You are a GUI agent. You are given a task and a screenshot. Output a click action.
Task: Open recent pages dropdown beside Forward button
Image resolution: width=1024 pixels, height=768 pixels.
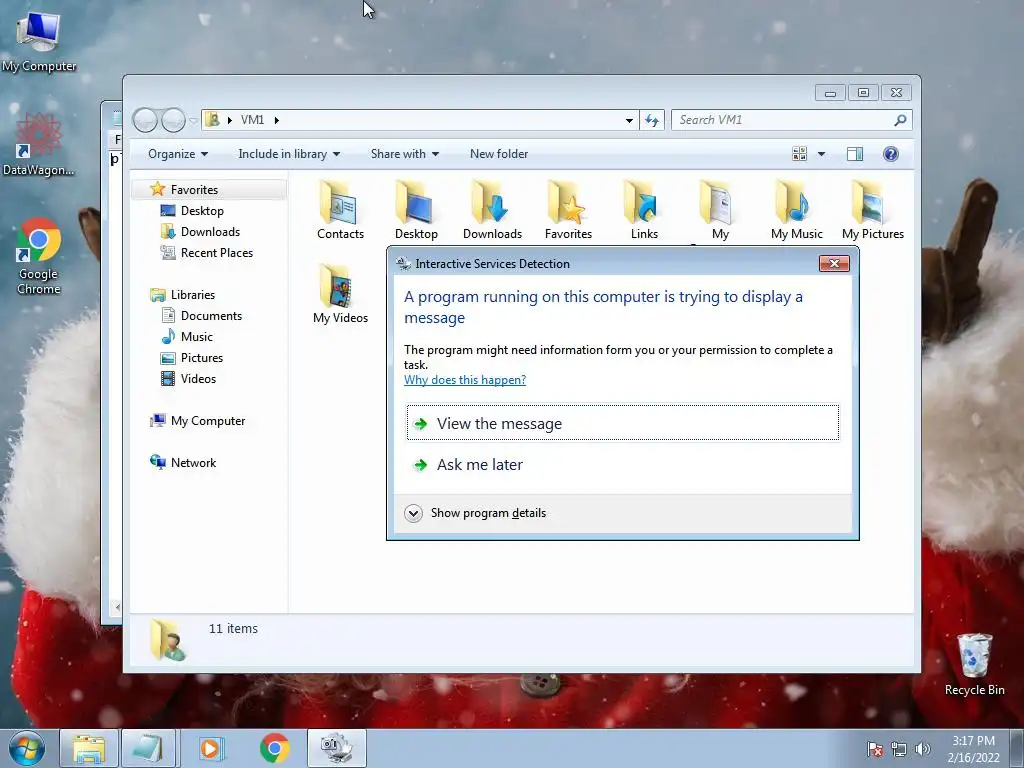tap(193, 120)
